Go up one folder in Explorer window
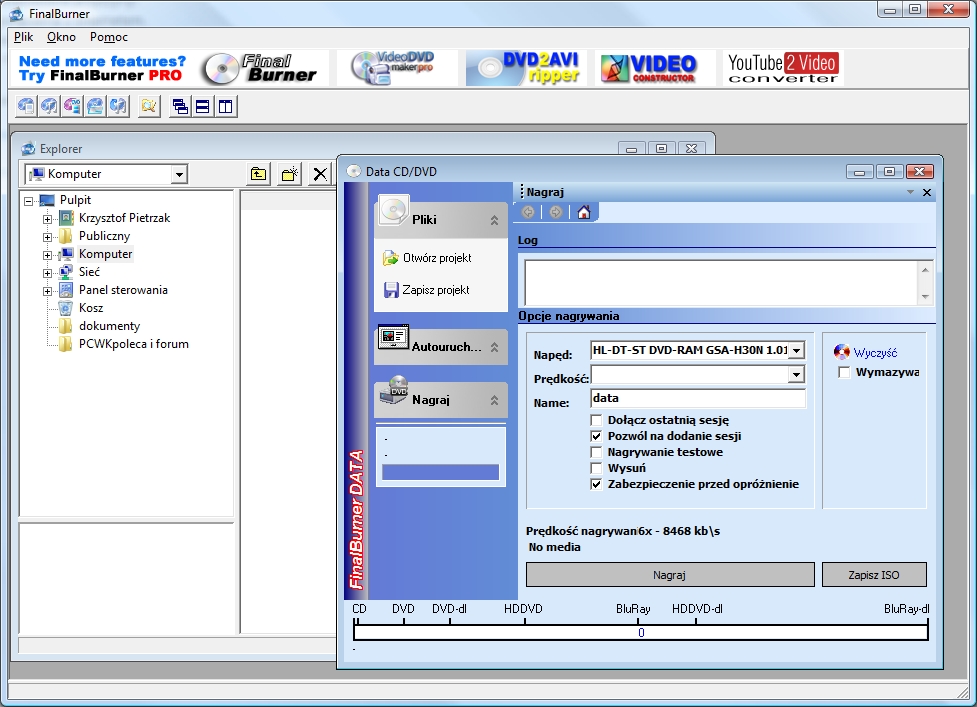 [x=258, y=174]
